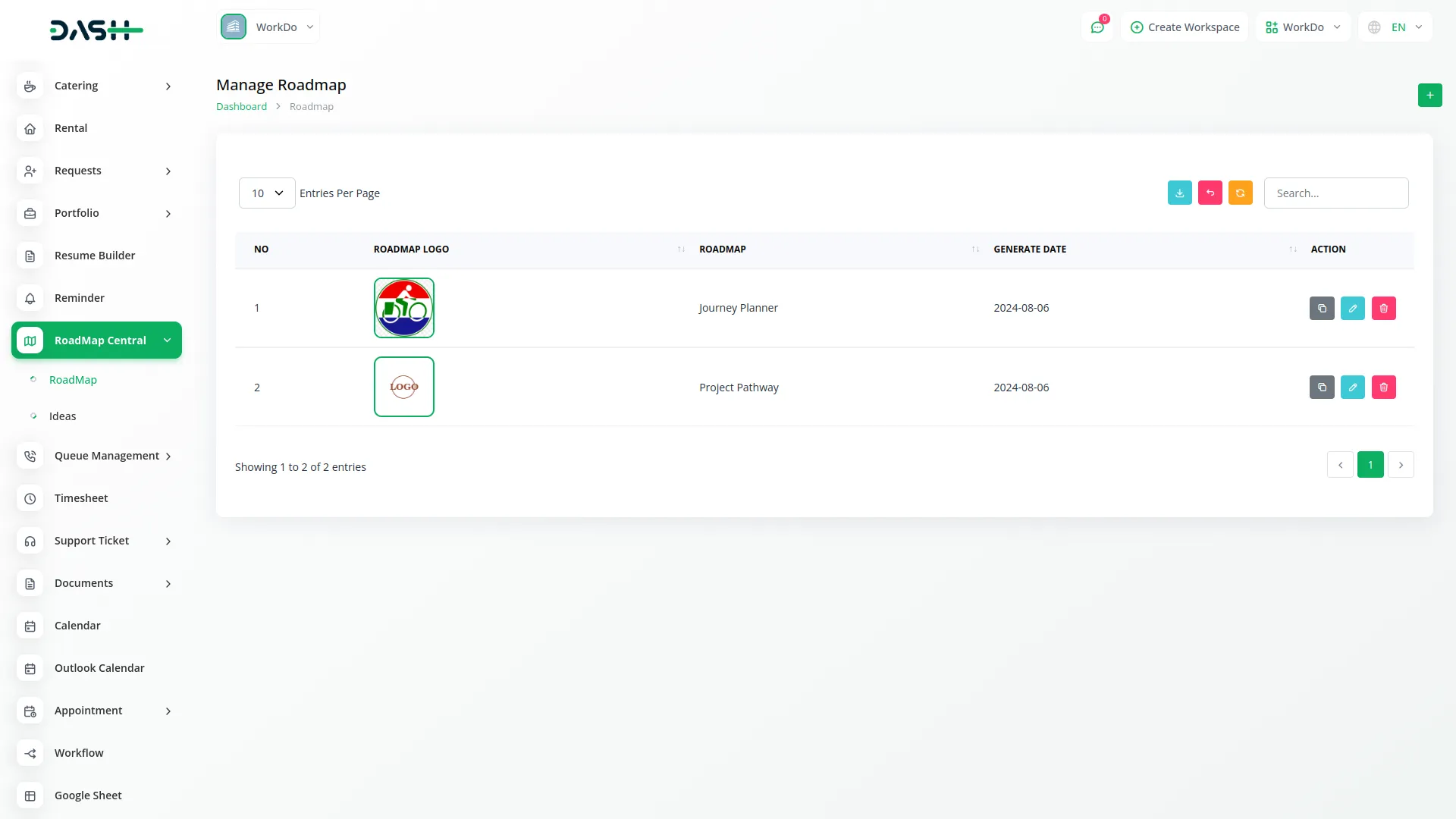
Task: Toggle the Generate Date column sorting
Action: (1293, 249)
